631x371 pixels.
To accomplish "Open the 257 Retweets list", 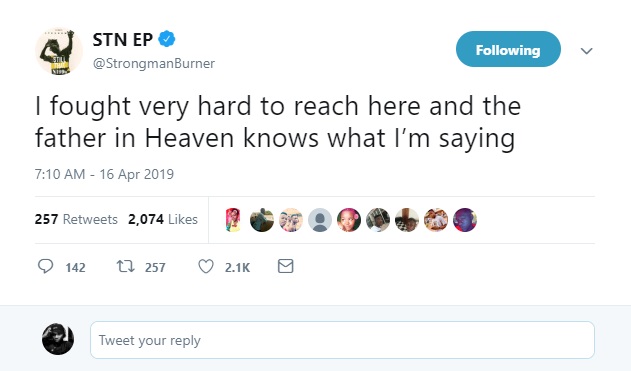I will [x=76, y=219].
